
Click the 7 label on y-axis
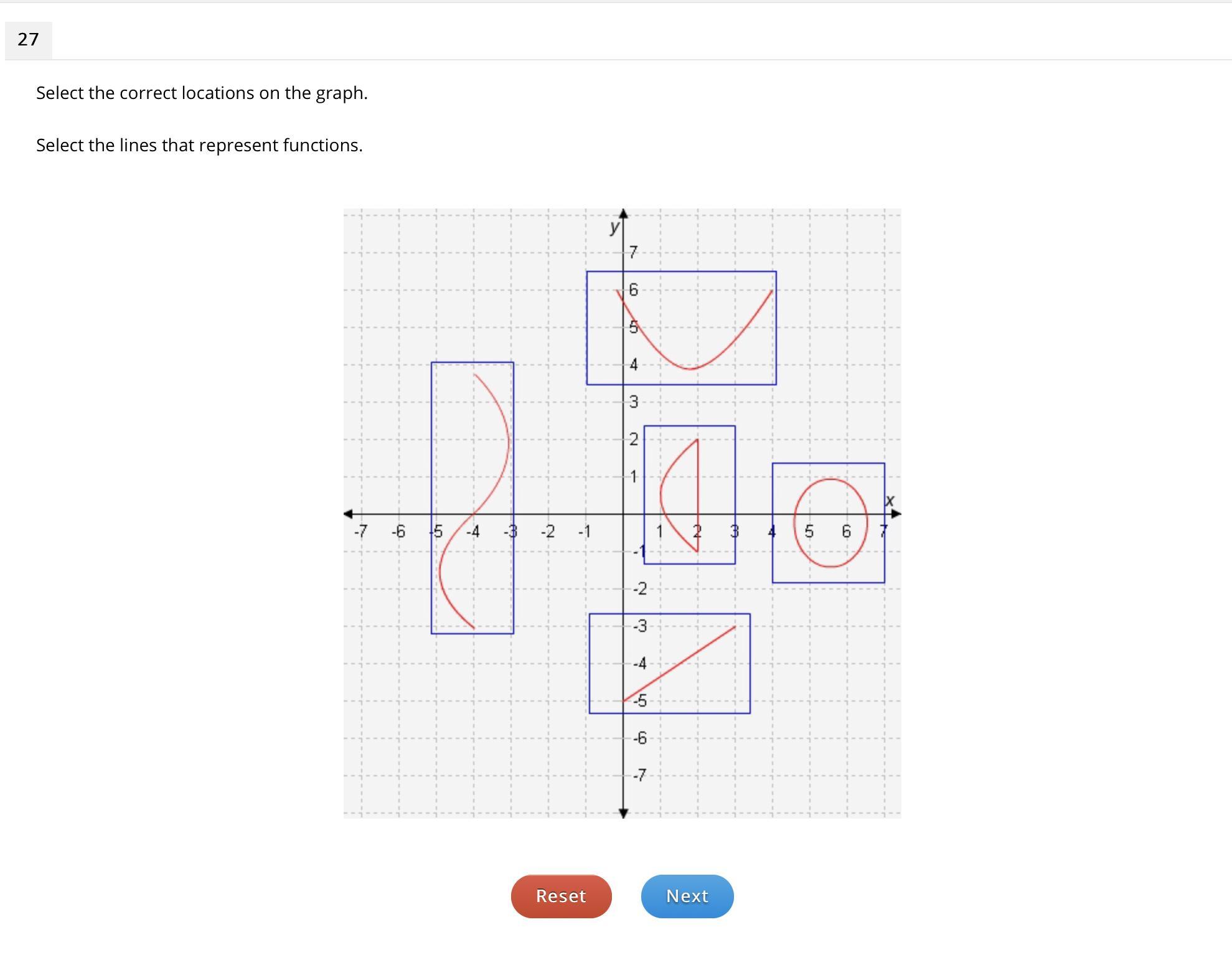click(633, 252)
